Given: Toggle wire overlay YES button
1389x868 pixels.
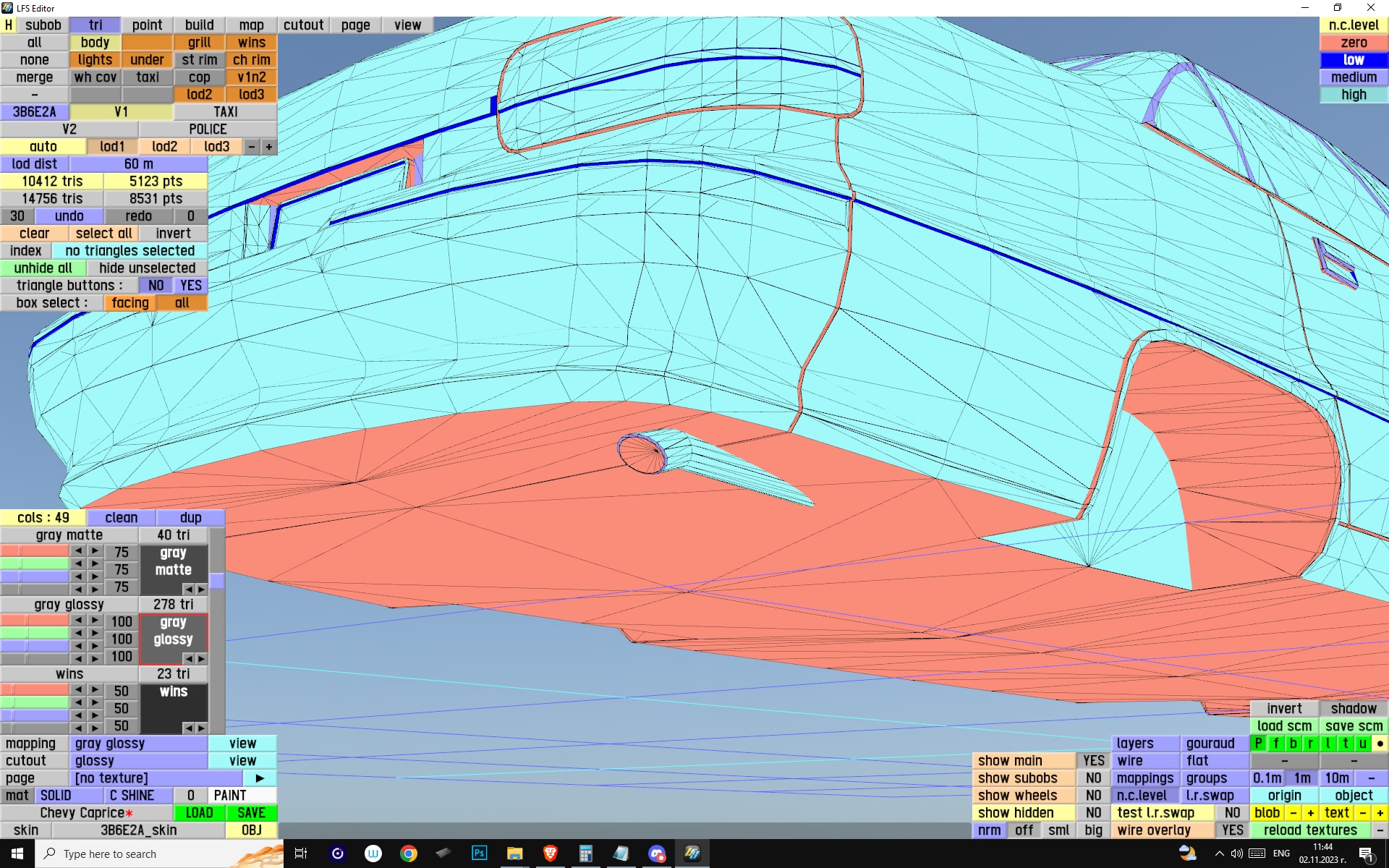Looking at the screenshot, I should pyautogui.click(x=1232, y=830).
